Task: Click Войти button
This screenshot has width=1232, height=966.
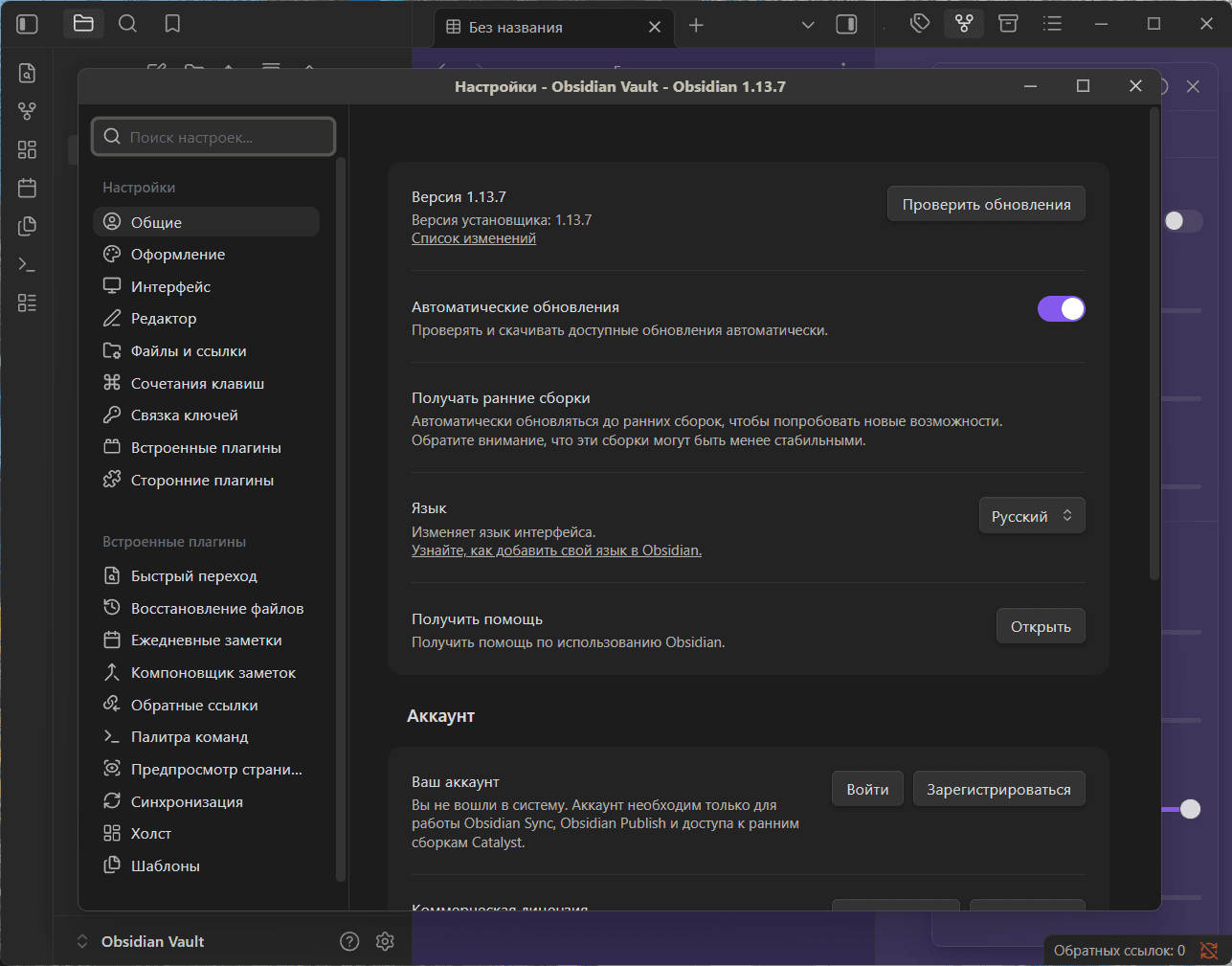Action: coord(867,789)
